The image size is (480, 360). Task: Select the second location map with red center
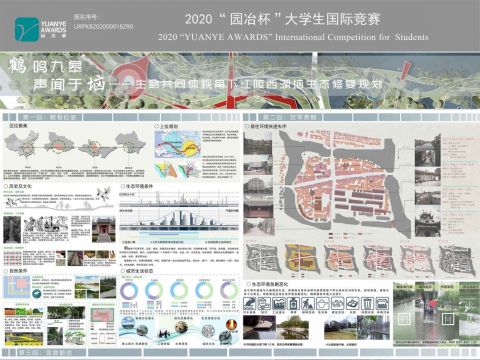coord(59,145)
